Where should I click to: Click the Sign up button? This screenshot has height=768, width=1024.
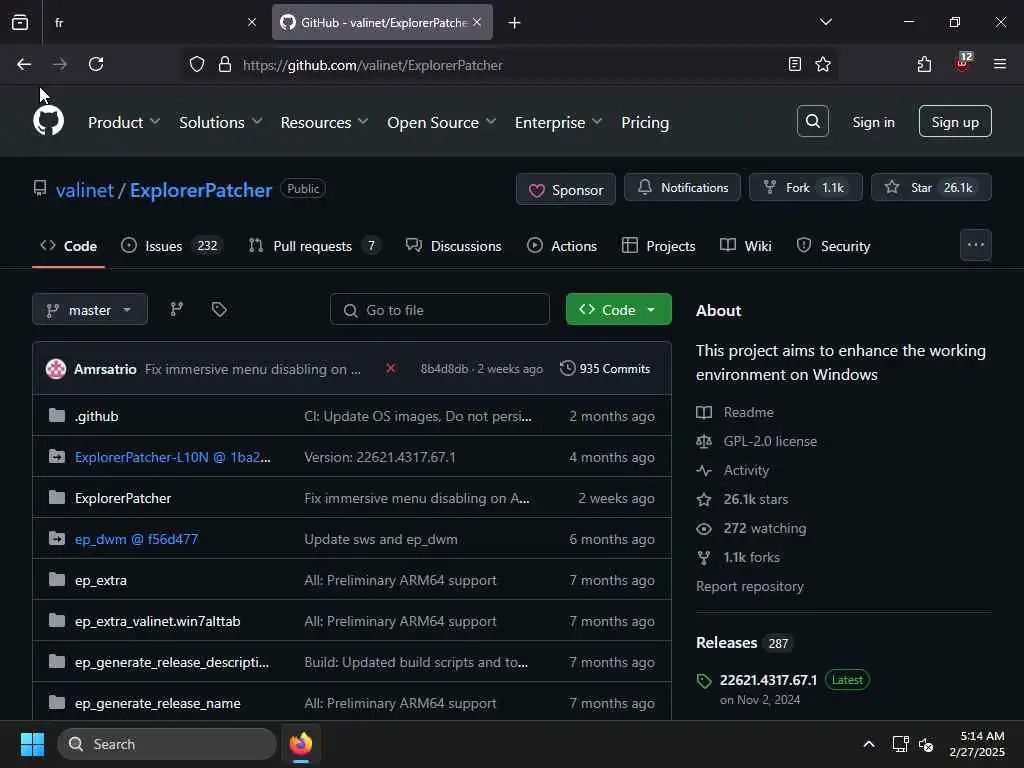click(x=955, y=121)
